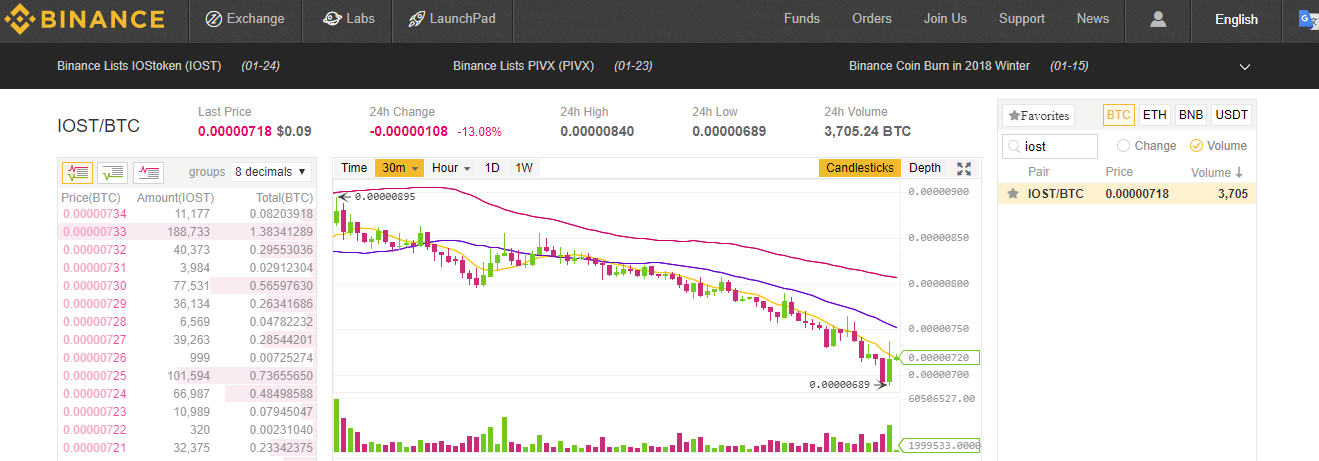Open the user account icon
1319x461 pixels.
point(1159,19)
